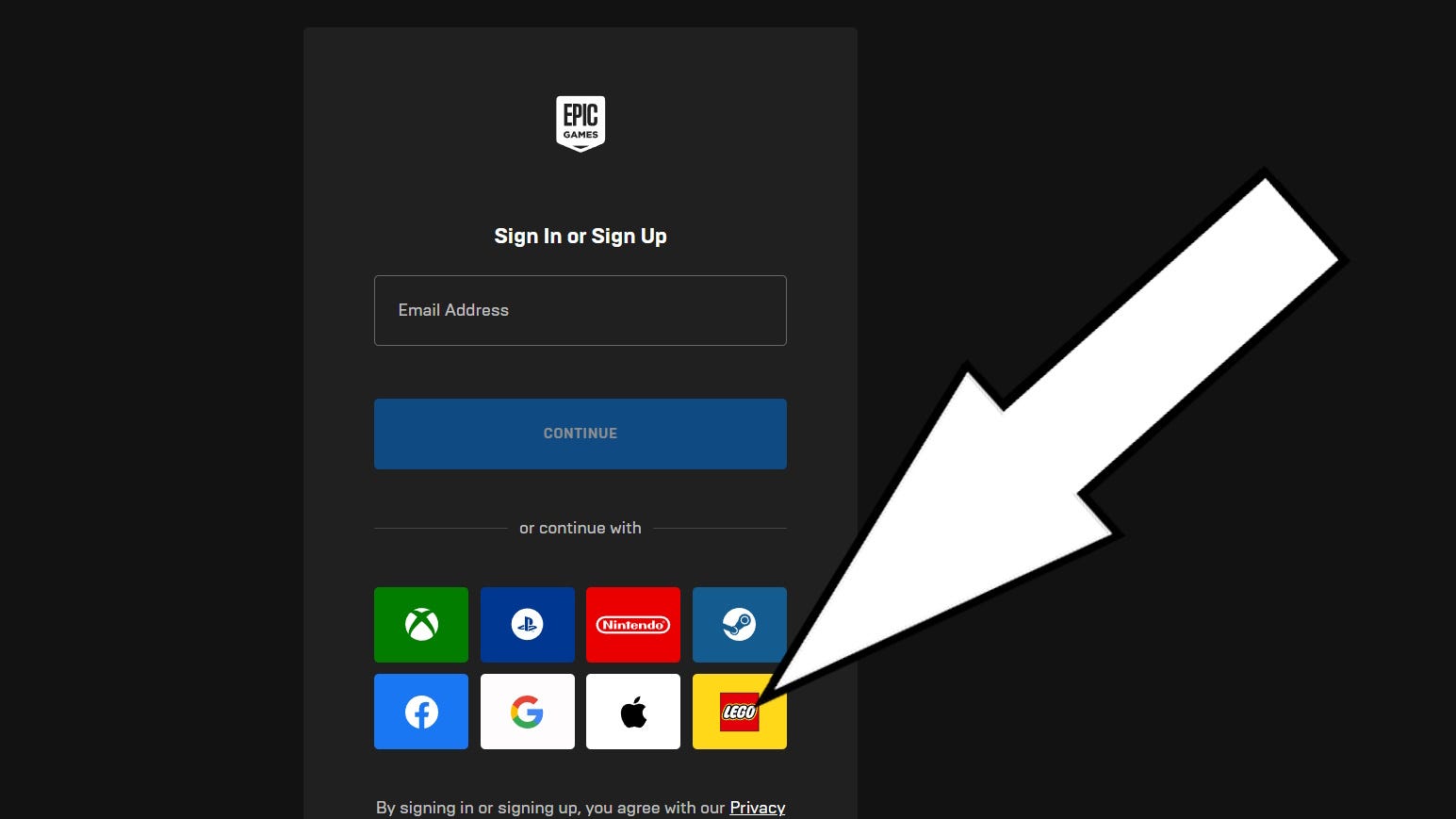Viewport: 1456px width, 819px height.
Task: Continue with Nintendo account
Action: click(632, 624)
